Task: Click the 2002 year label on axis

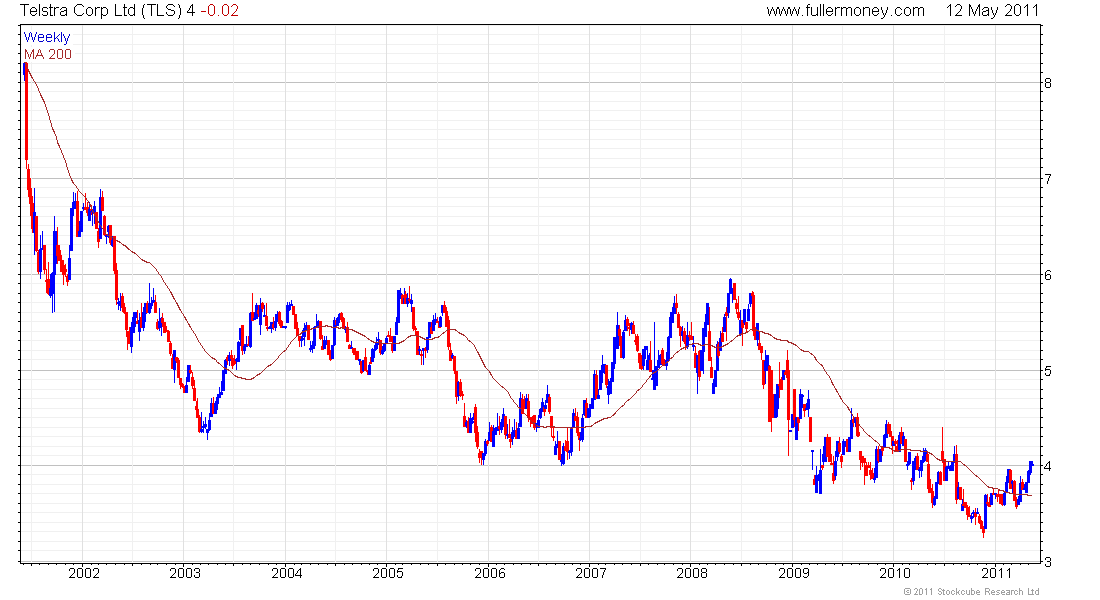Action: tap(83, 573)
